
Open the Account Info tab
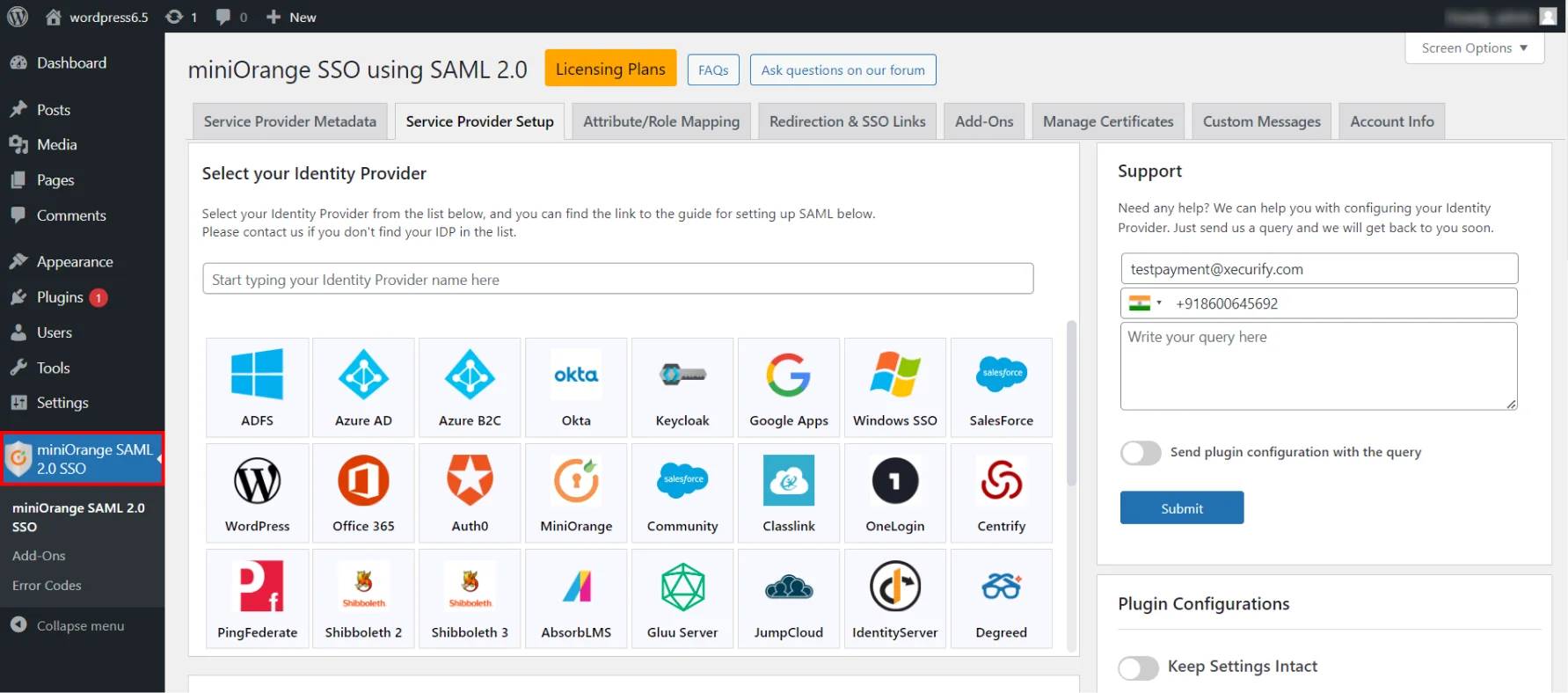pyautogui.click(x=1392, y=121)
